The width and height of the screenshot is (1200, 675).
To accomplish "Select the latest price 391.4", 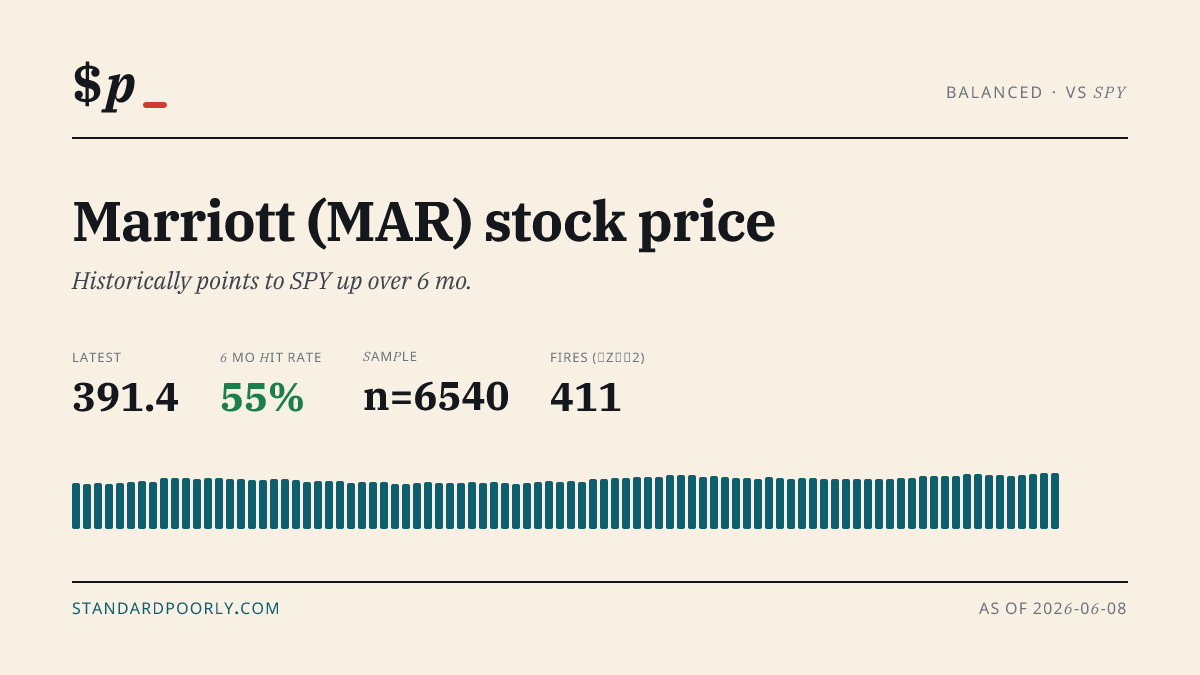I will [125, 398].
